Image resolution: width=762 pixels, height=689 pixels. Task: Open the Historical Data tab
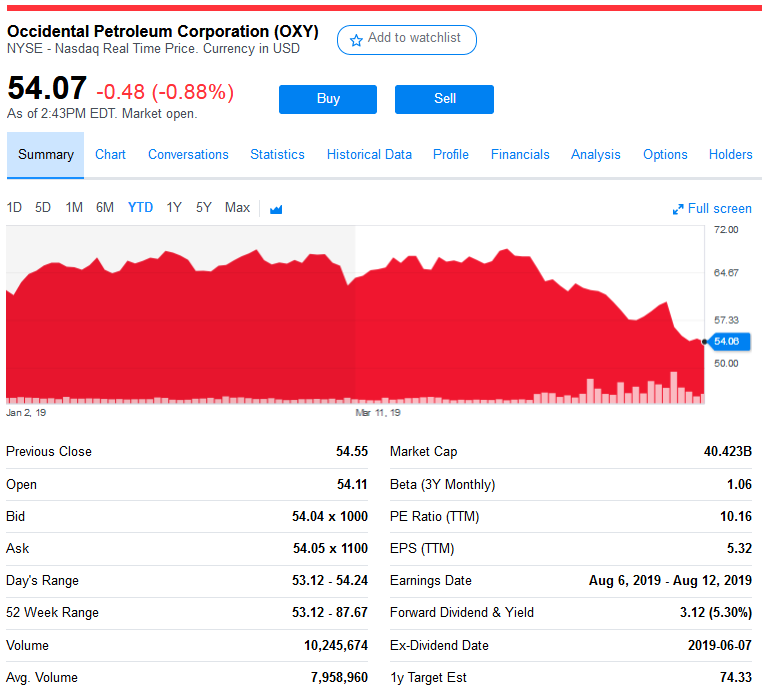click(369, 155)
